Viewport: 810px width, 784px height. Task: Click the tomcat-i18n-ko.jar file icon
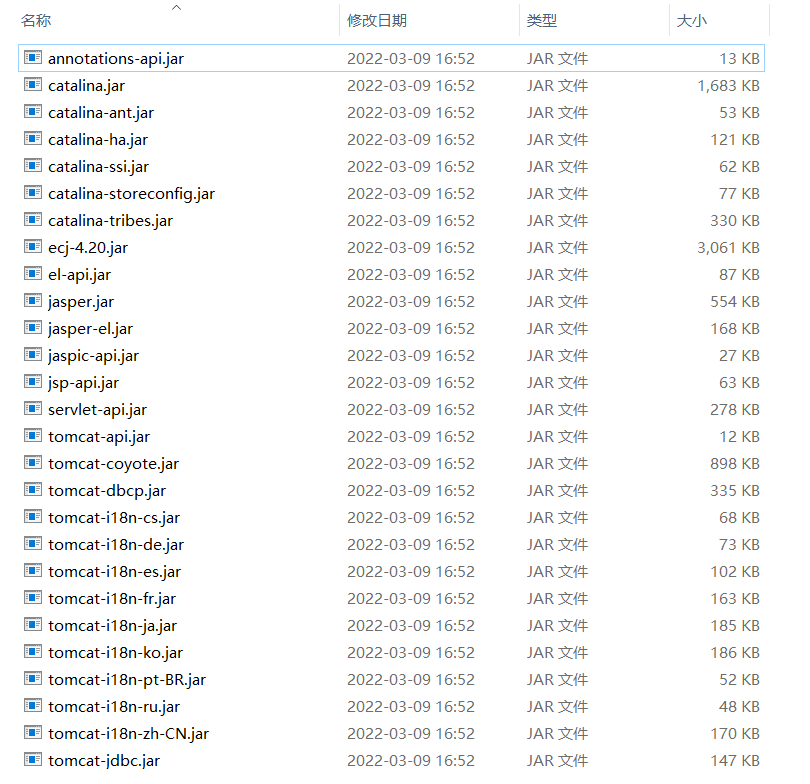(33, 651)
